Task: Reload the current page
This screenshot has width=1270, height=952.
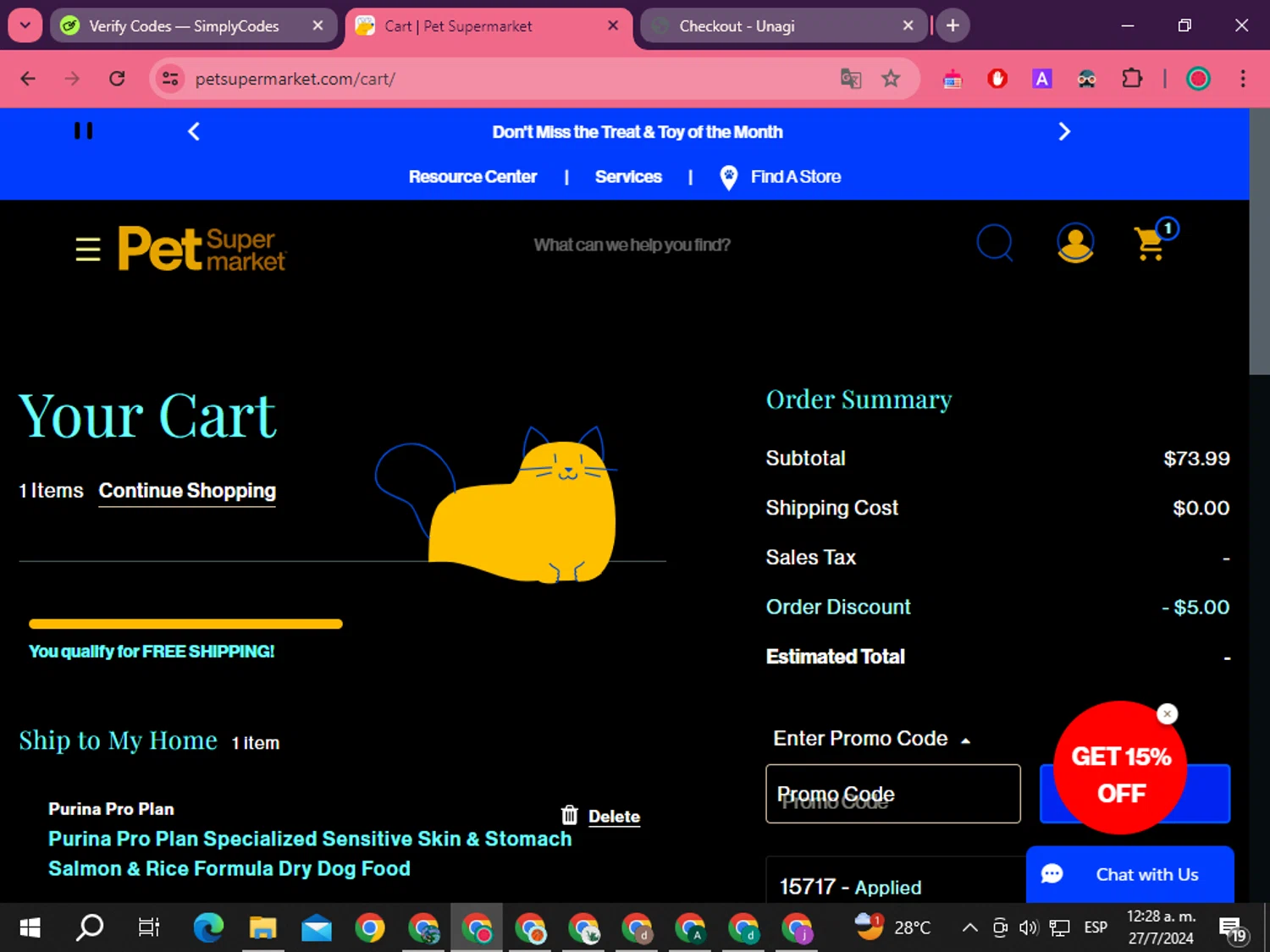Action: 117,79
